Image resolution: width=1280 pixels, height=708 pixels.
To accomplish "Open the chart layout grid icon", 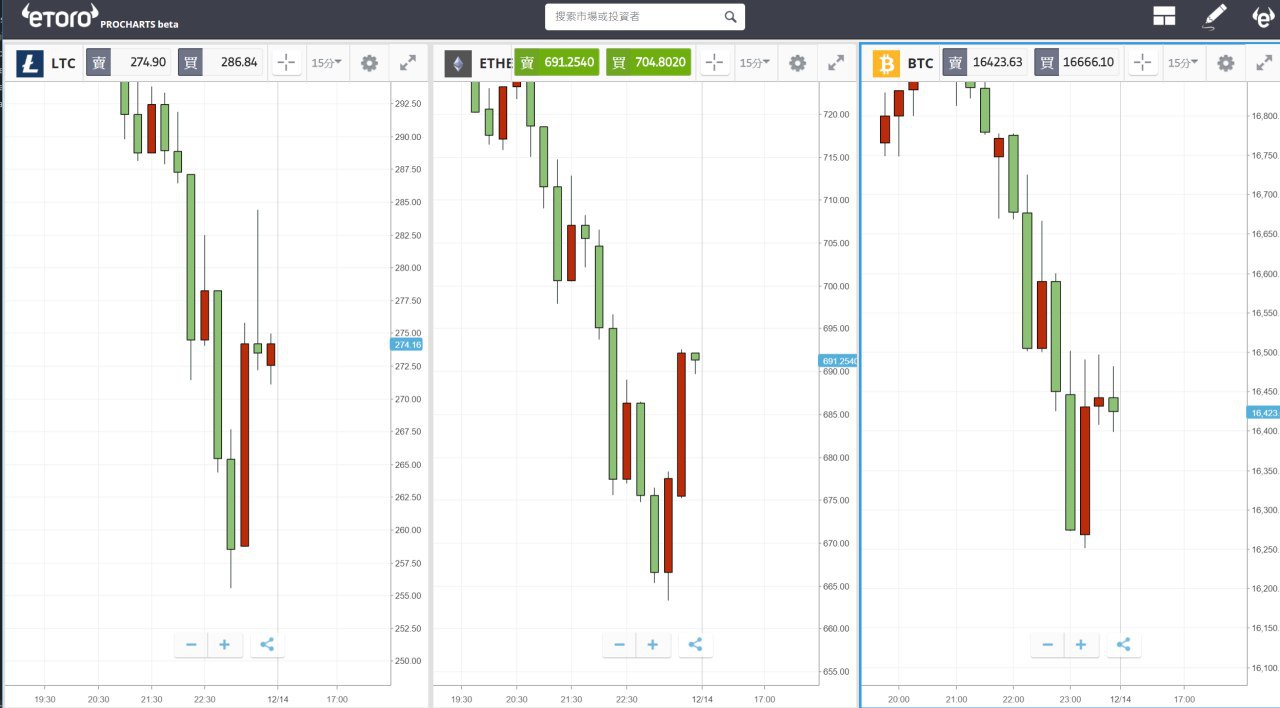I will click(1164, 15).
